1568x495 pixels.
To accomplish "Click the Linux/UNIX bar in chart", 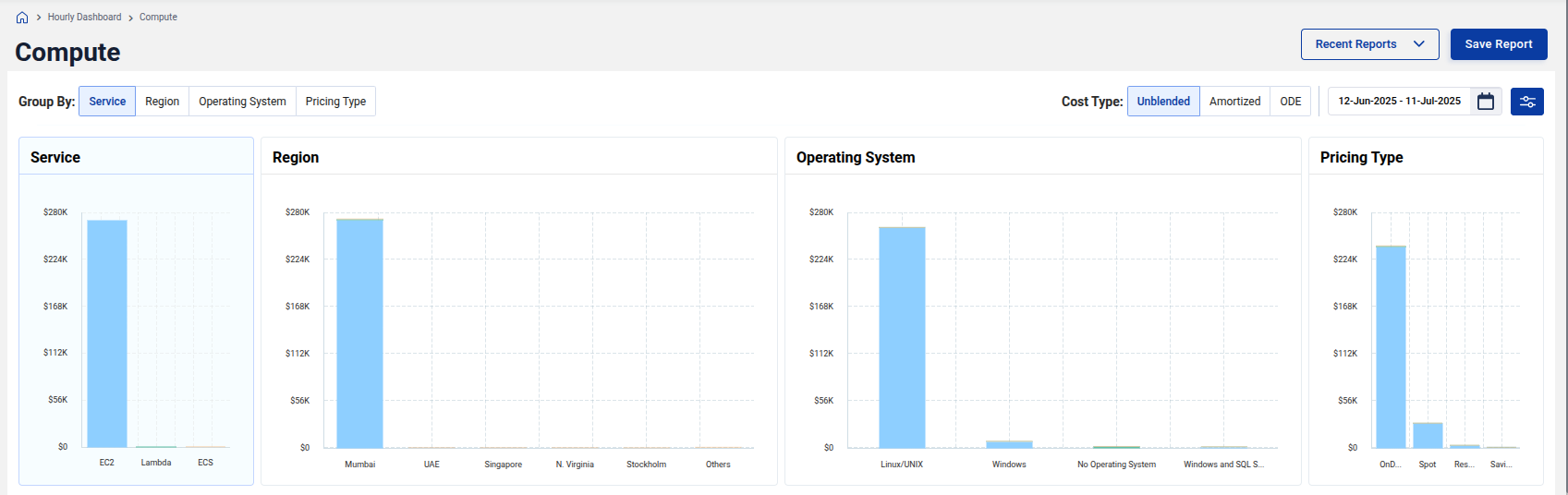I will coord(902,337).
